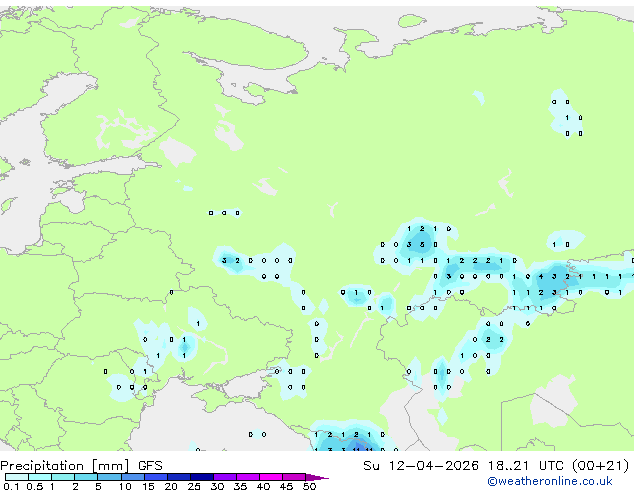The height and width of the screenshot is (490, 634).
Task: Open the weatheronline.co.uk copyright link
Action: point(550,481)
